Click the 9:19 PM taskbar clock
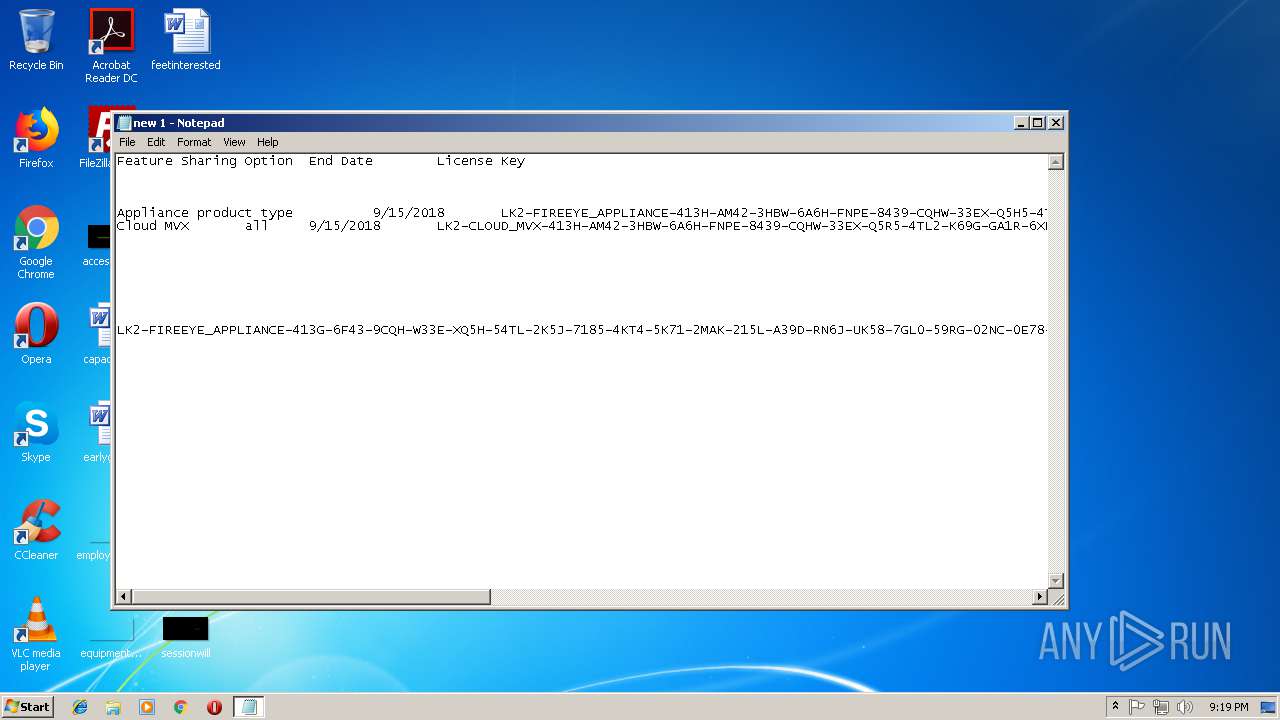 [1228, 707]
